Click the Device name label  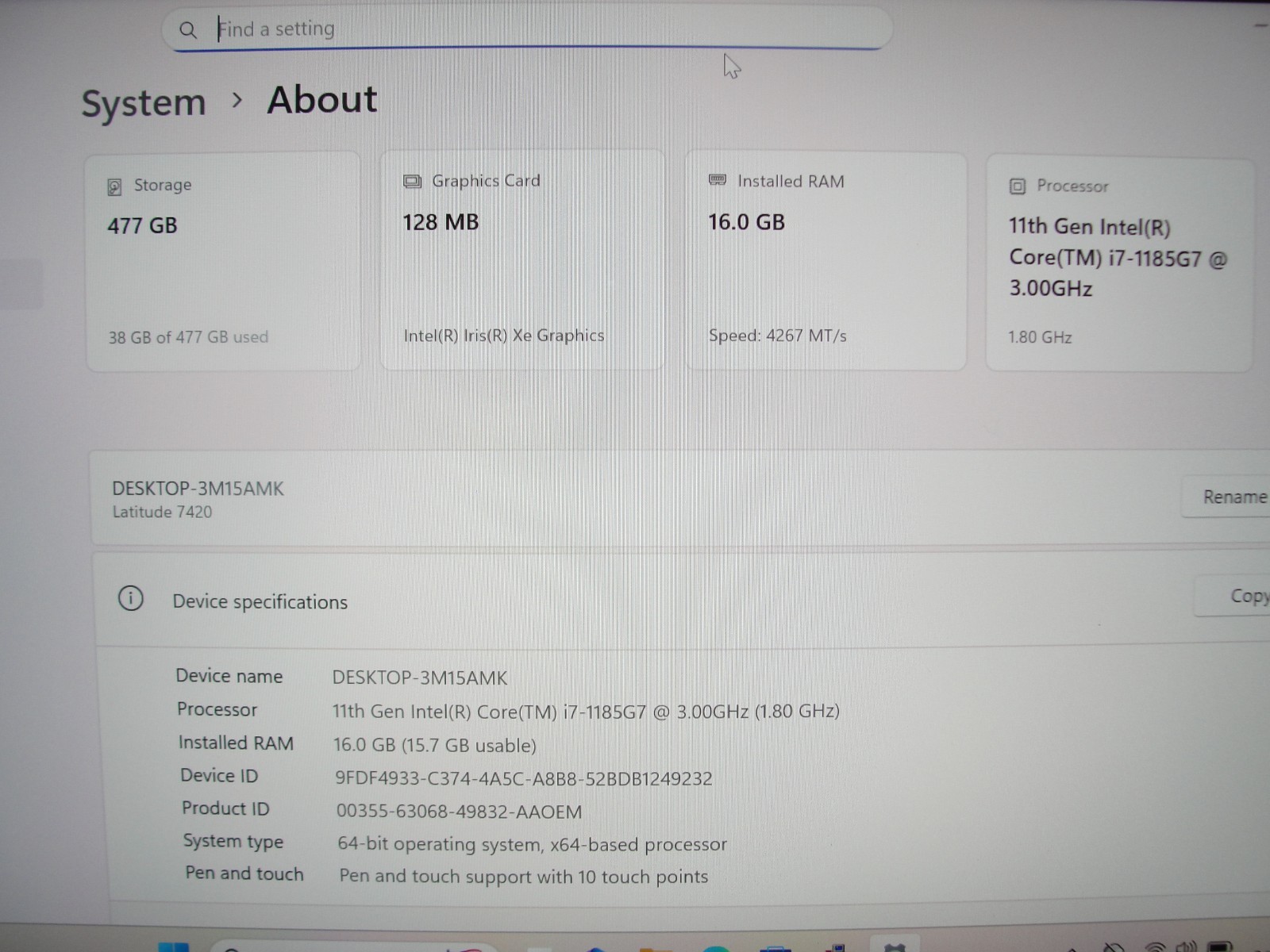click(x=229, y=676)
